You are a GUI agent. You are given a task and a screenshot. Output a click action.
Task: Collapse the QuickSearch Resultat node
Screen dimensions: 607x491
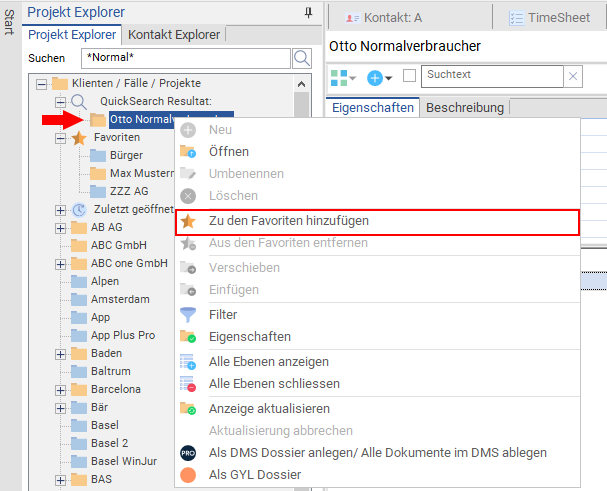(60, 102)
